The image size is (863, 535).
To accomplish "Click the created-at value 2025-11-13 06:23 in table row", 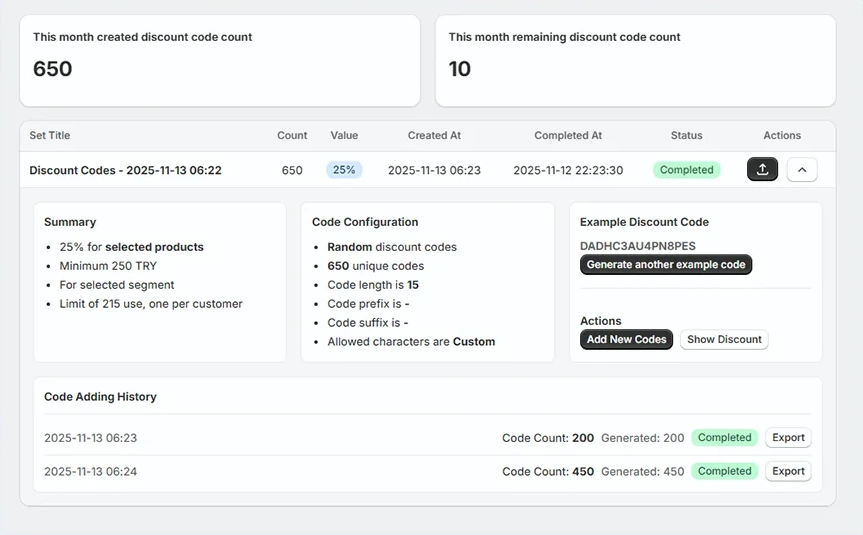I will 434,170.
